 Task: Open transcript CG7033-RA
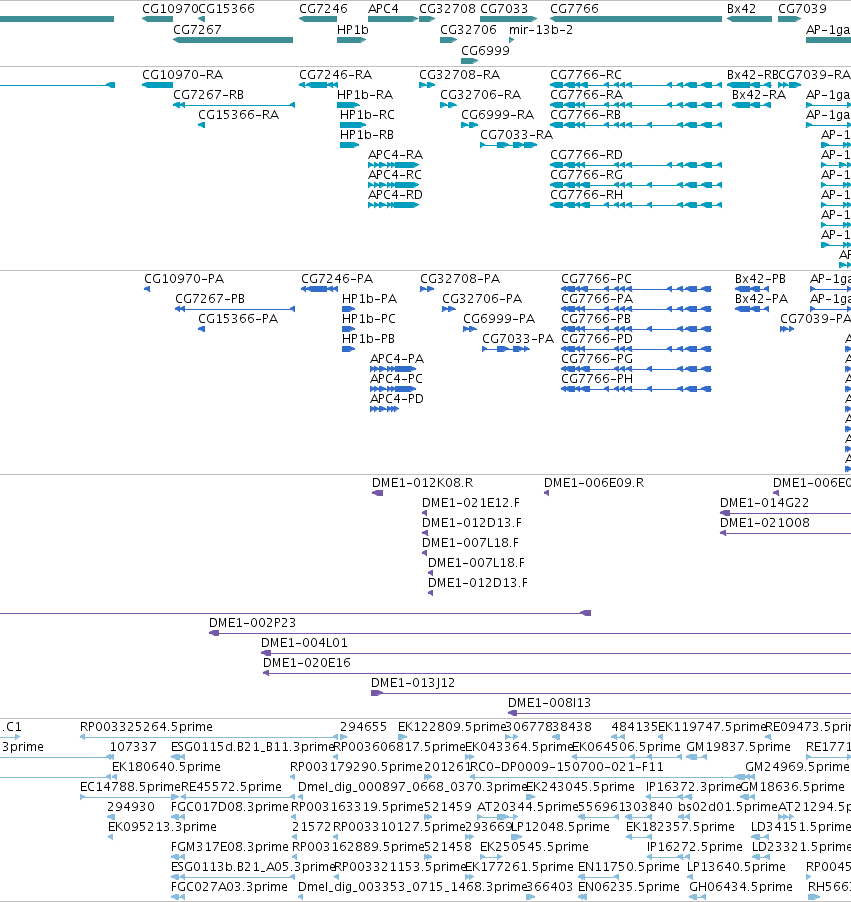click(517, 135)
